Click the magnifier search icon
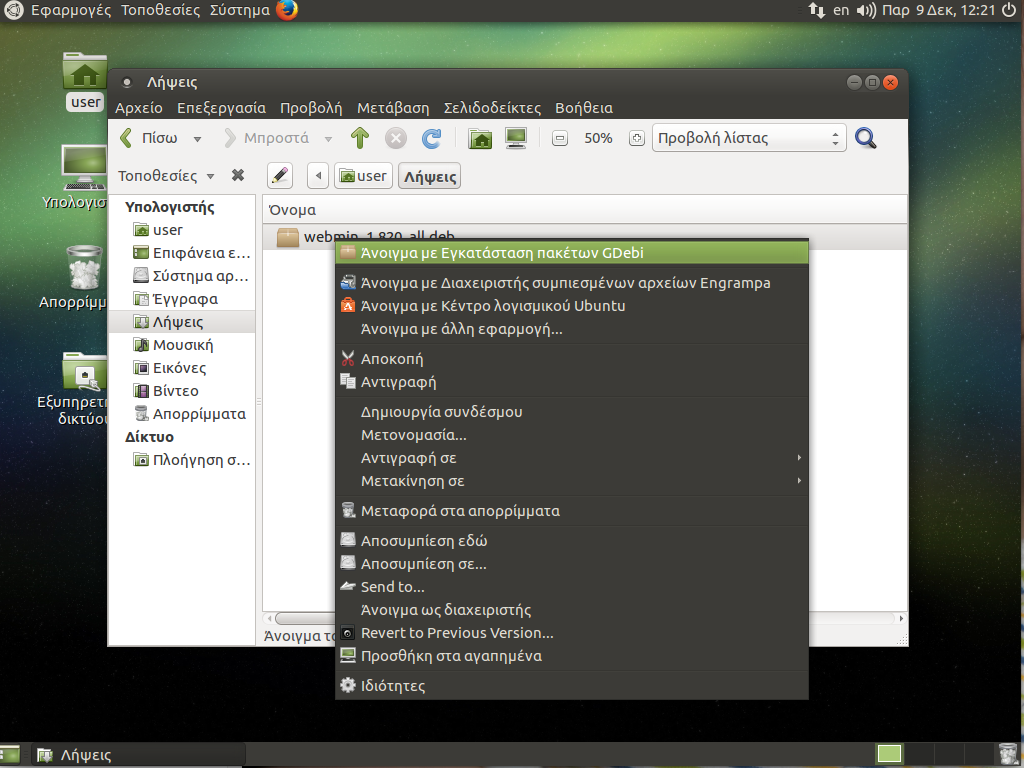Viewport: 1024px width, 768px height. [x=866, y=139]
